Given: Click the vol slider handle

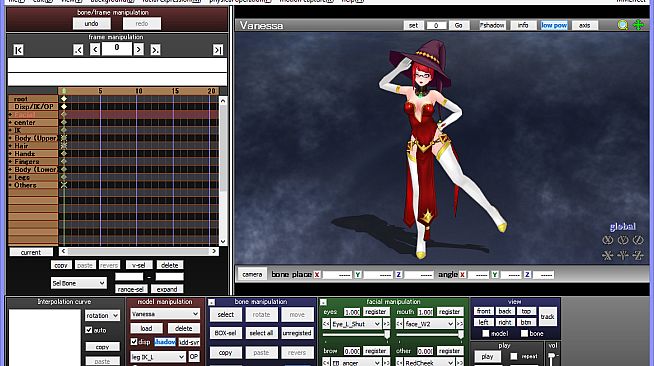Looking at the screenshot, I should pyautogui.click(x=552, y=356).
